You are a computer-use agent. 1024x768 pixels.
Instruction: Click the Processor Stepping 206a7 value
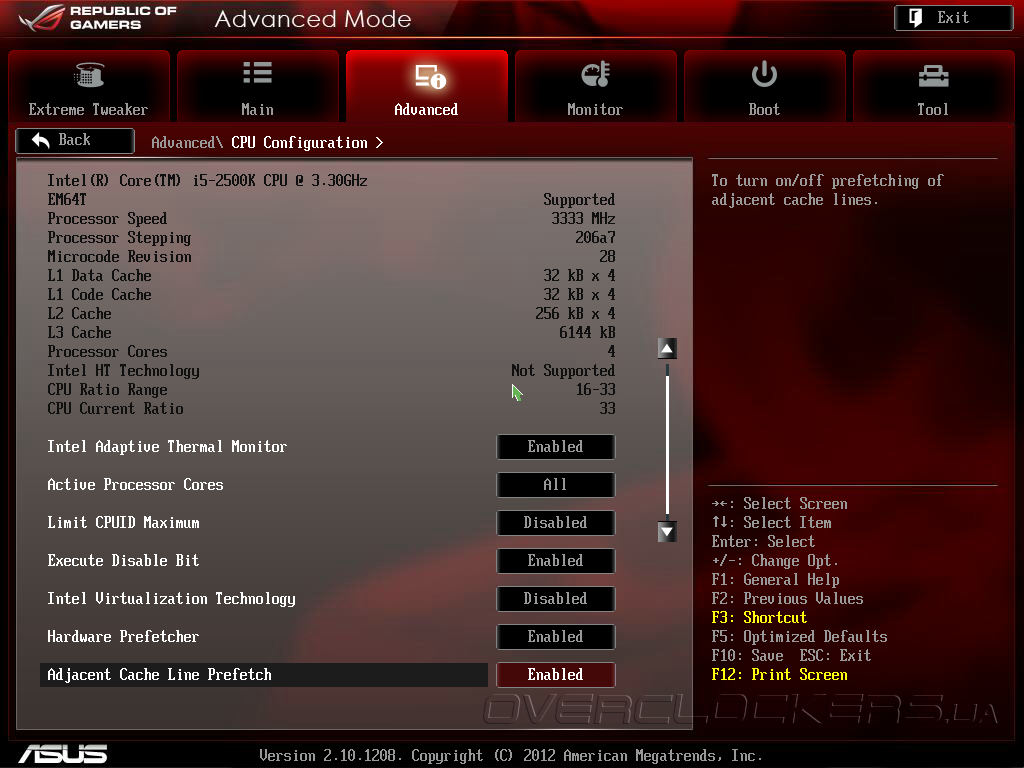[x=595, y=238]
